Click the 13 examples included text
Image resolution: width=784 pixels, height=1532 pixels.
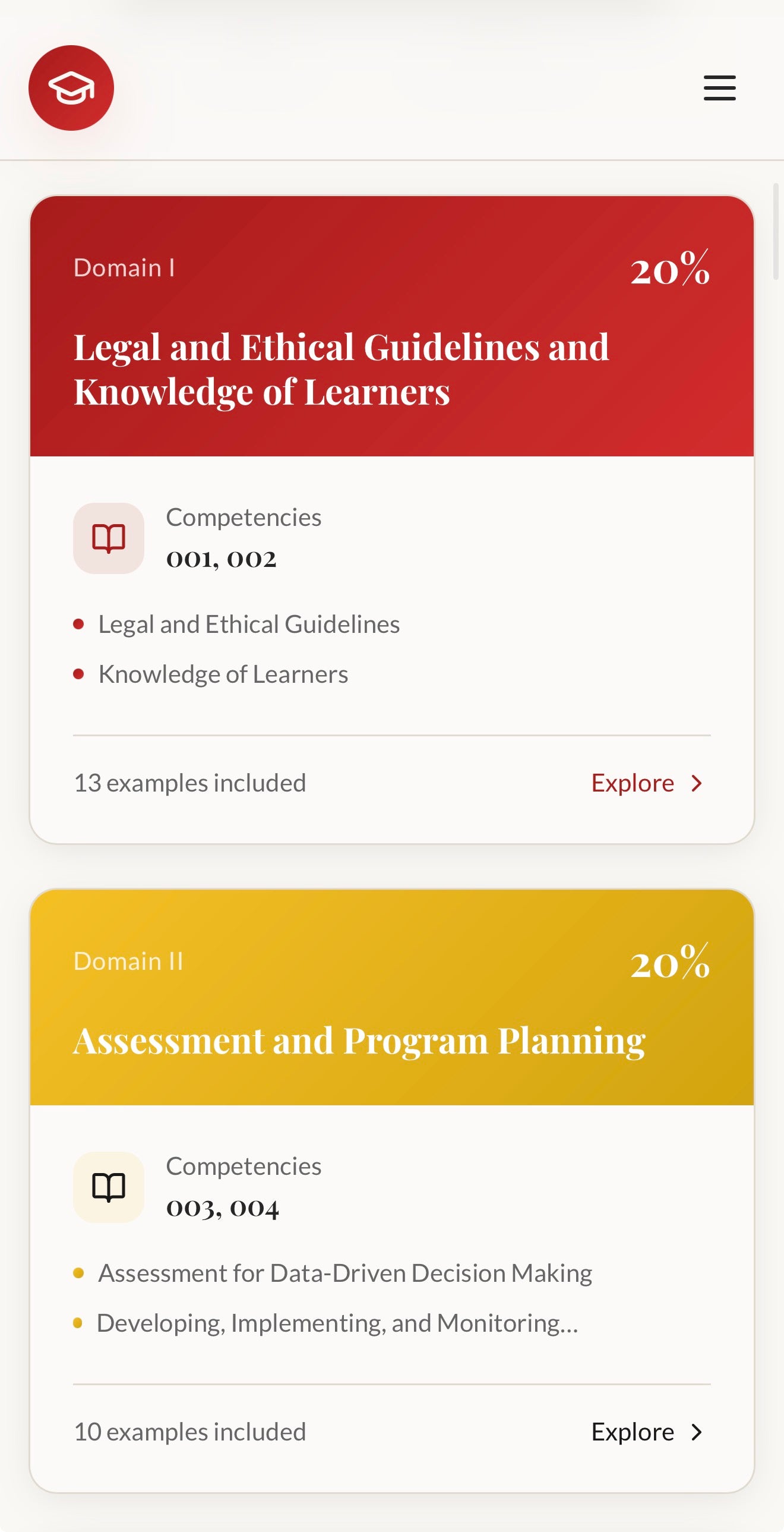(189, 782)
